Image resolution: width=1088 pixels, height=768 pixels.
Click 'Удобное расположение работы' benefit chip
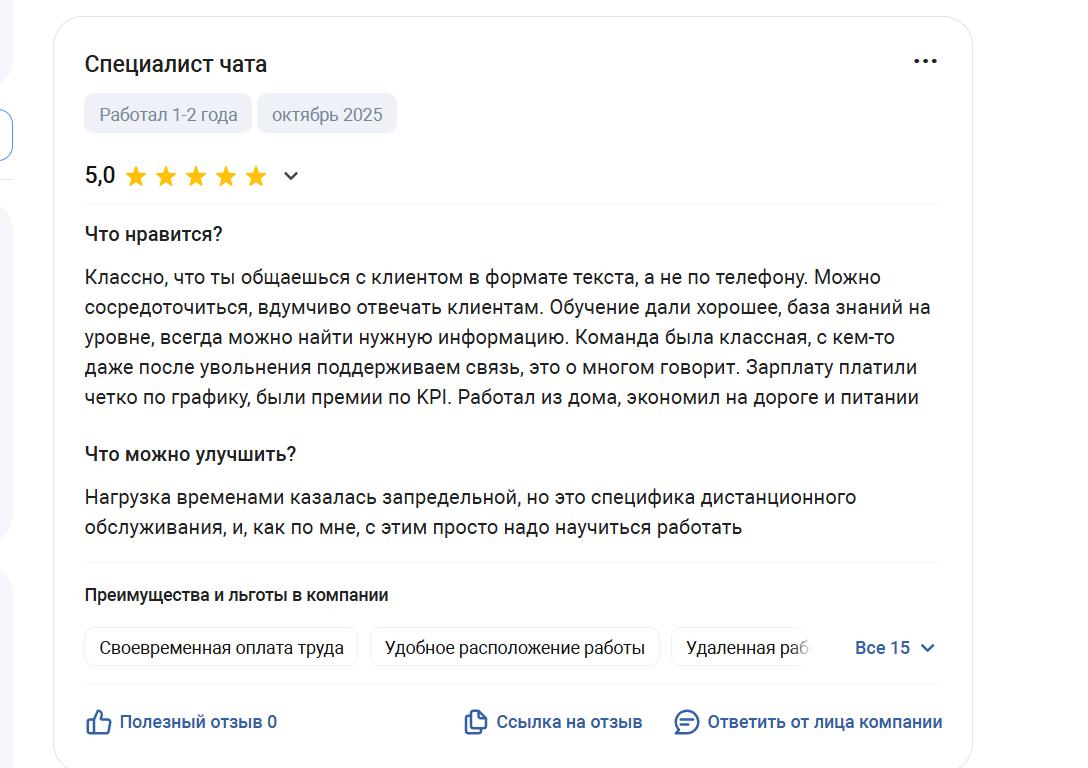(x=514, y=648)
